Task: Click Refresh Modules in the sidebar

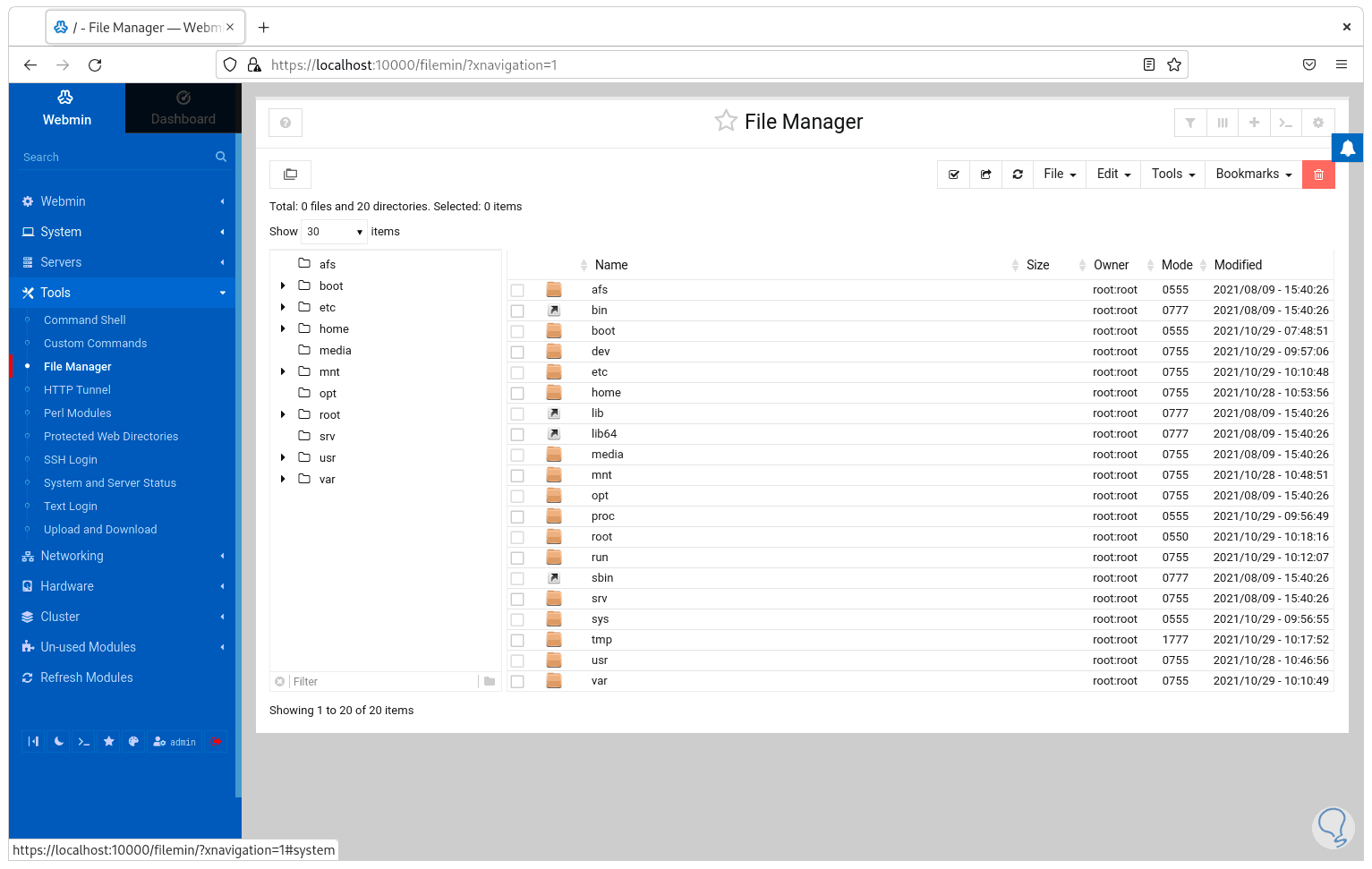Action: tap(86, 677)
